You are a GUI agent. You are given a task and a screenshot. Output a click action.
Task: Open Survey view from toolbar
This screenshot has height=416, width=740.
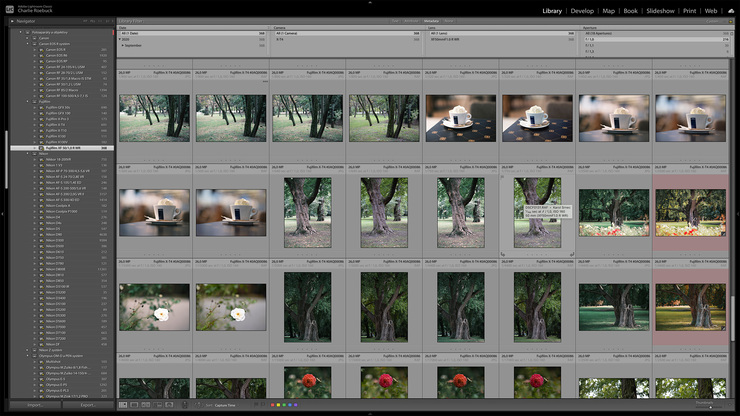157,405
